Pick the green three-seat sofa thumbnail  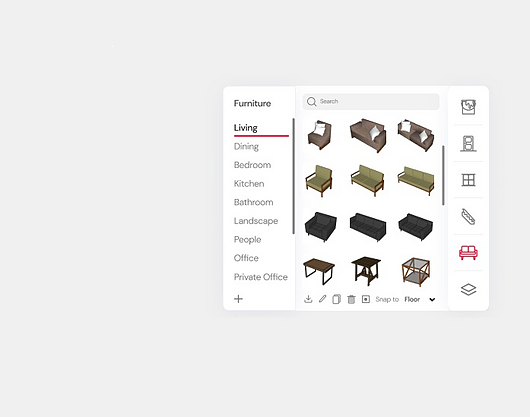coord(416,180)
